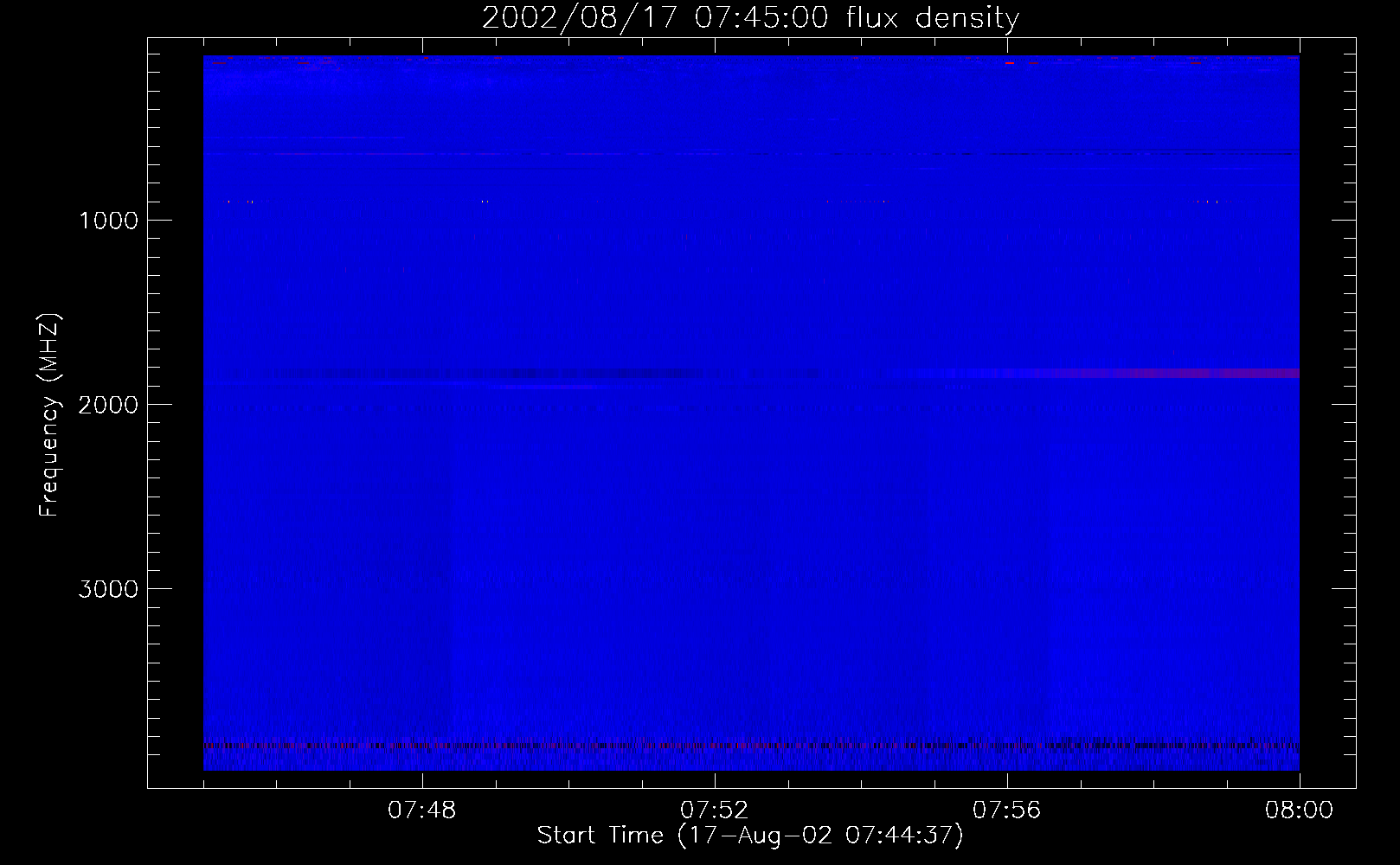
Task: Select the "3000" frequency tick label
Action: coord(108,589)
